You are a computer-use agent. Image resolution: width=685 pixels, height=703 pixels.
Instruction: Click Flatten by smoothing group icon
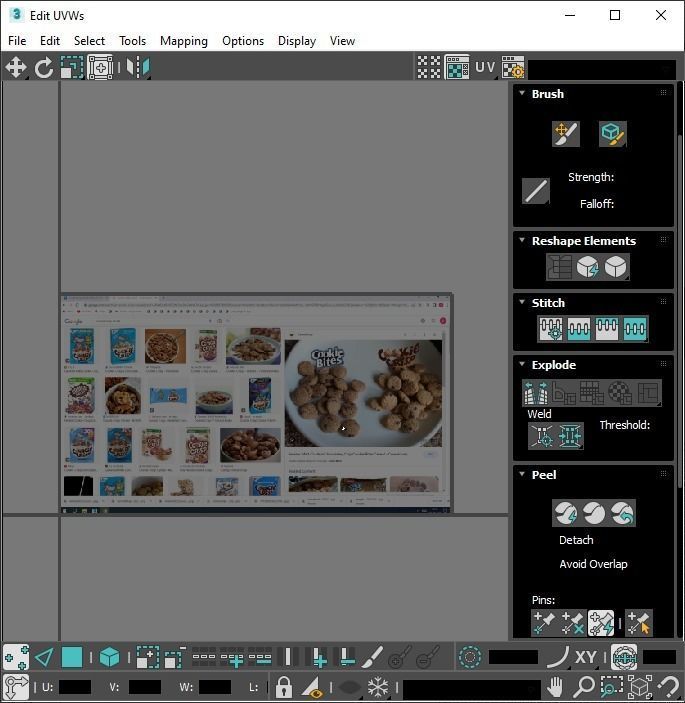(591, 392)
